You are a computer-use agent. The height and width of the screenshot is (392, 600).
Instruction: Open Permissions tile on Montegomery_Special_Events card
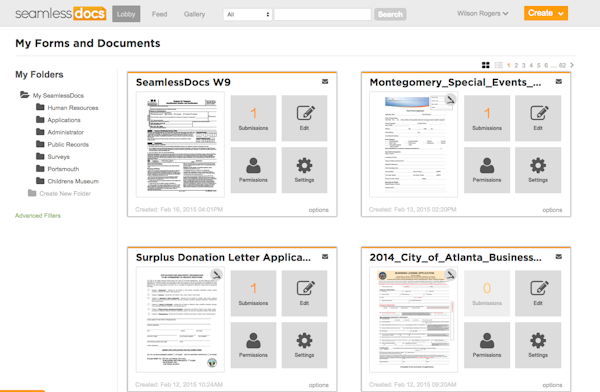[x=487, y=170]
